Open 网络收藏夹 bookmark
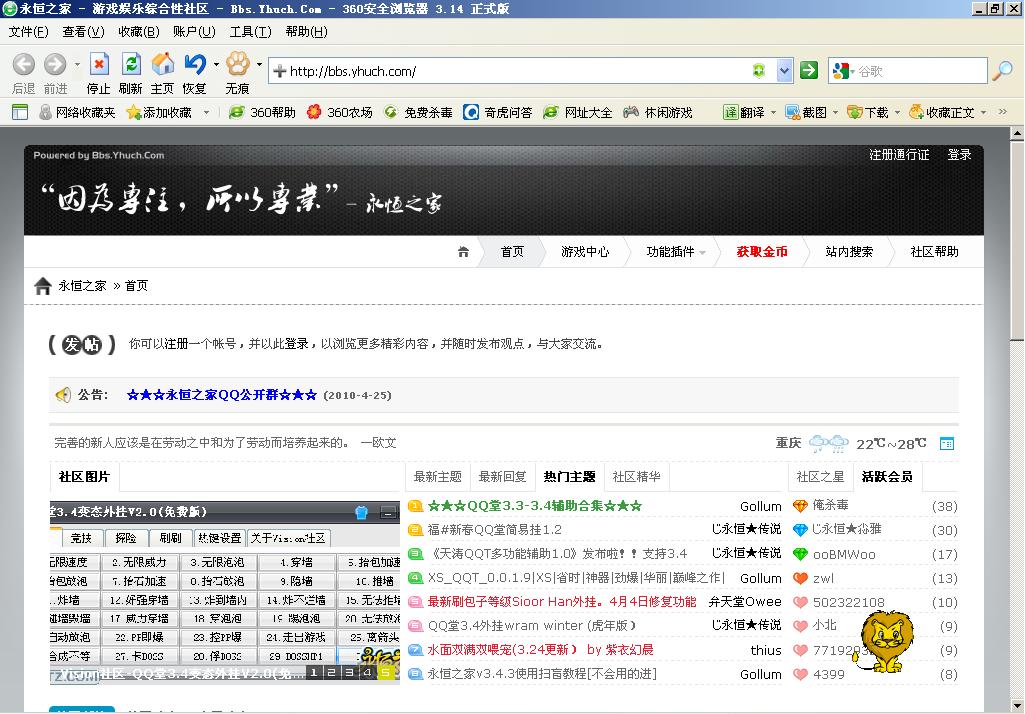The height and width of the screenshot is (714, 1025). [x=77, y=112]
